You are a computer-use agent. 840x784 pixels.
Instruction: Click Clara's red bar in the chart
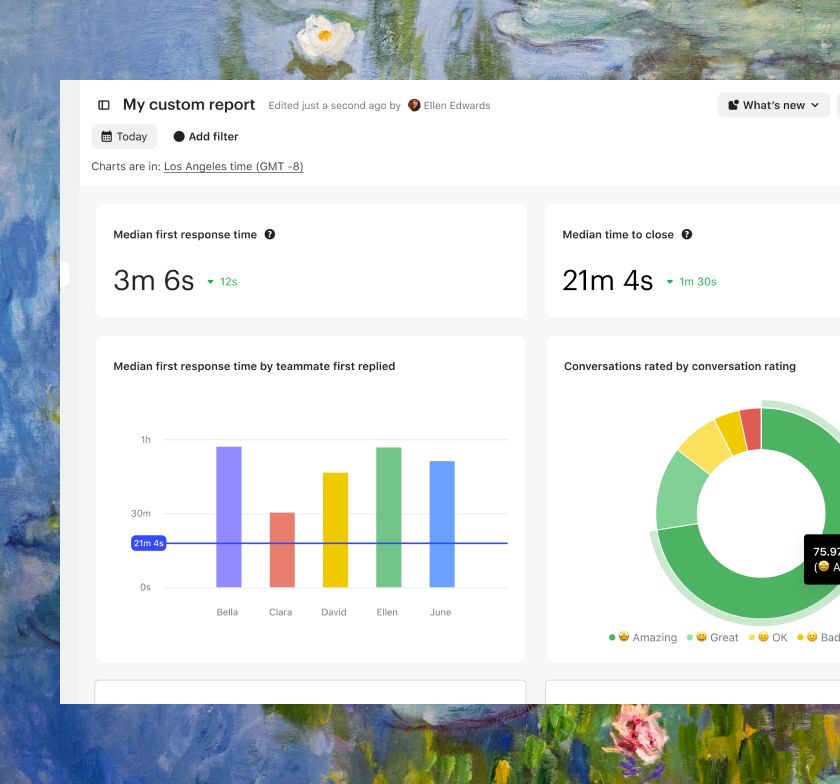tap(282, 549)
